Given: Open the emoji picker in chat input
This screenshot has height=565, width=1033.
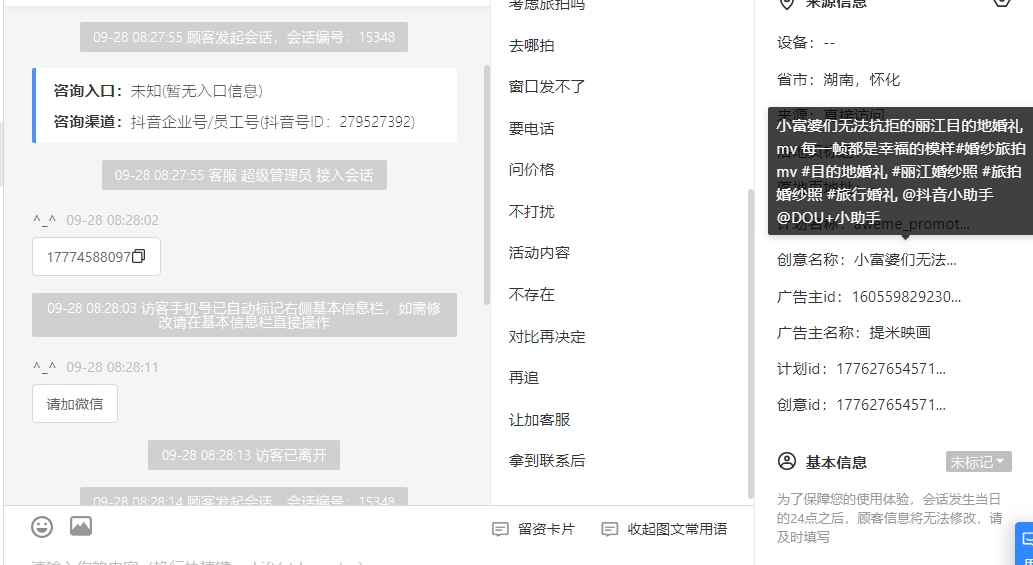Looking at the screenshot, I should [42, 527].
